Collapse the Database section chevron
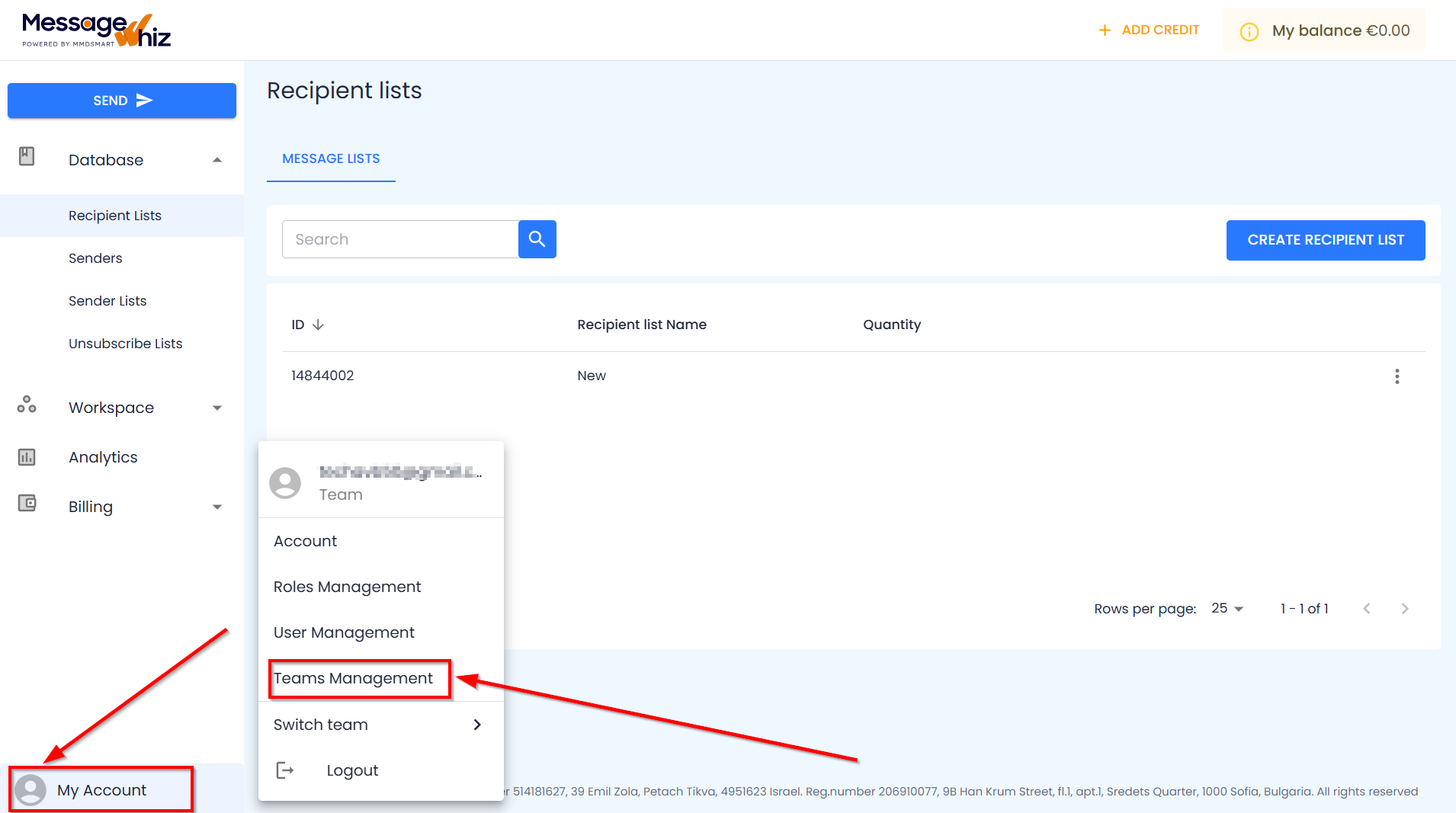Viewport: 1456px width, 813px height. coord(217,159)
